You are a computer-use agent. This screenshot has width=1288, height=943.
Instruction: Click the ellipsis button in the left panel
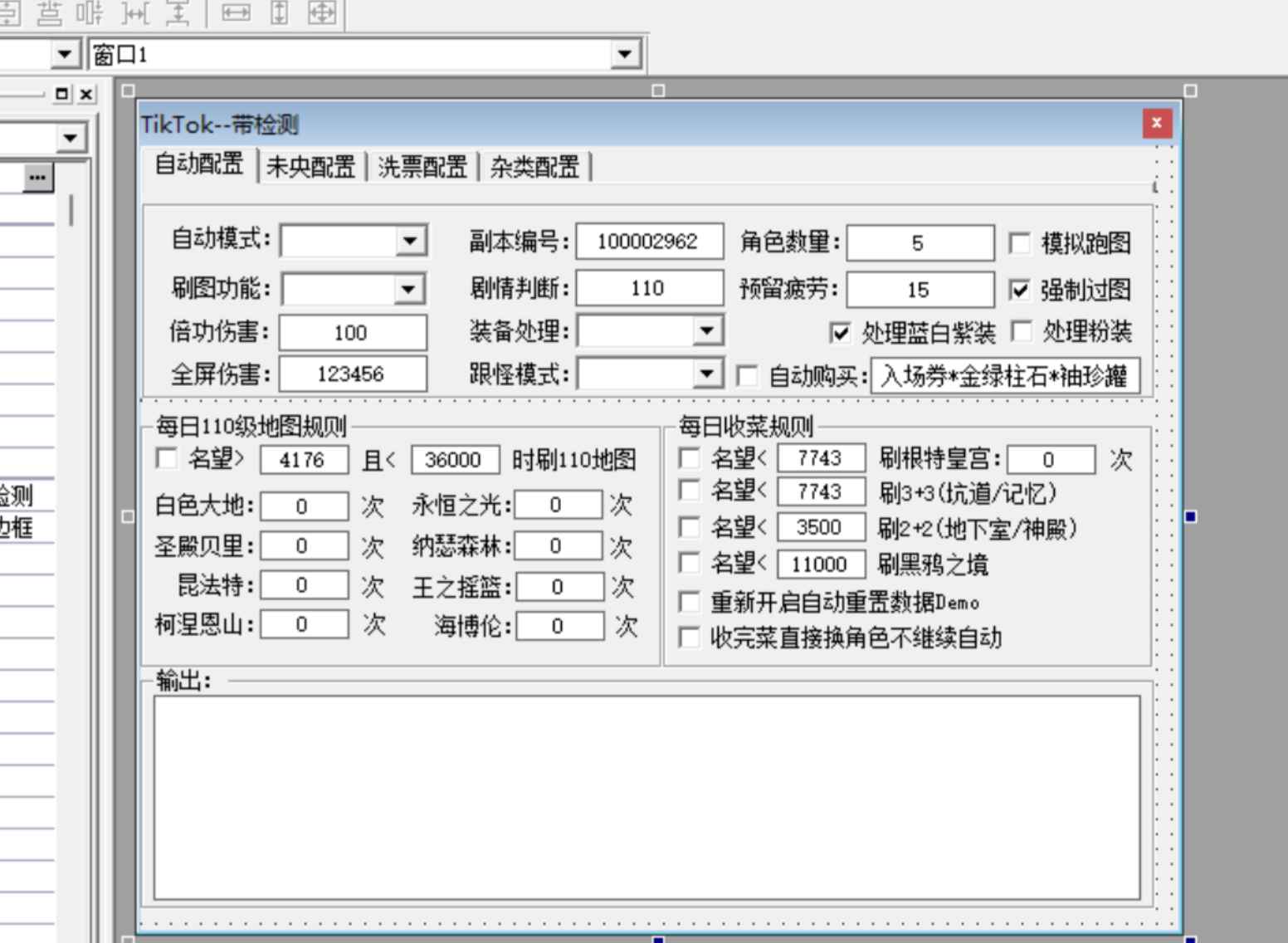coord(37,178)
